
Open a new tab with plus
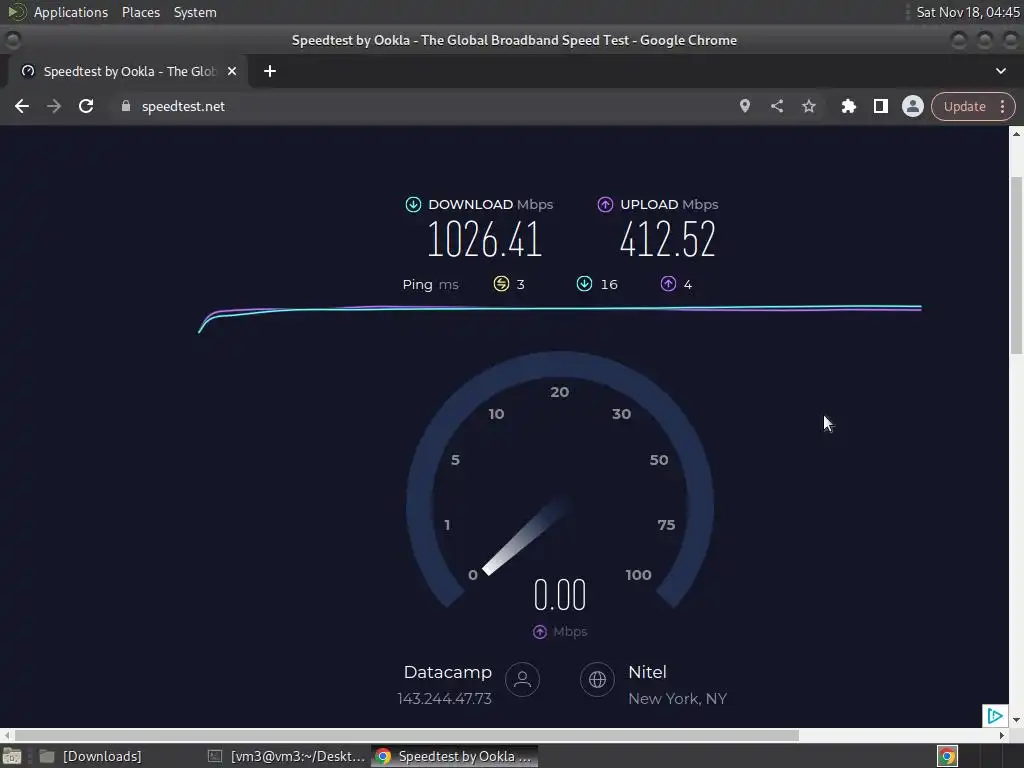click(x=270, y=71)
